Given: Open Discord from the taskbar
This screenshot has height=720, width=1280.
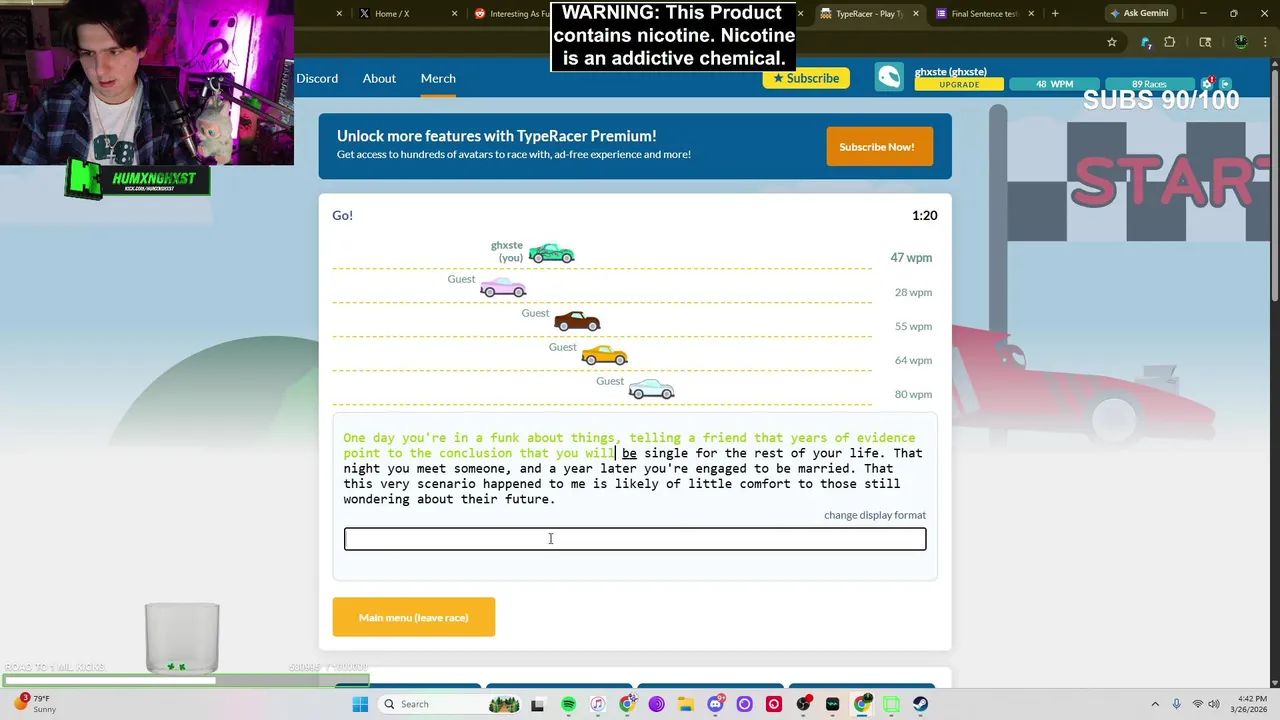Looking at the screenshot, I should pos(715,704).
